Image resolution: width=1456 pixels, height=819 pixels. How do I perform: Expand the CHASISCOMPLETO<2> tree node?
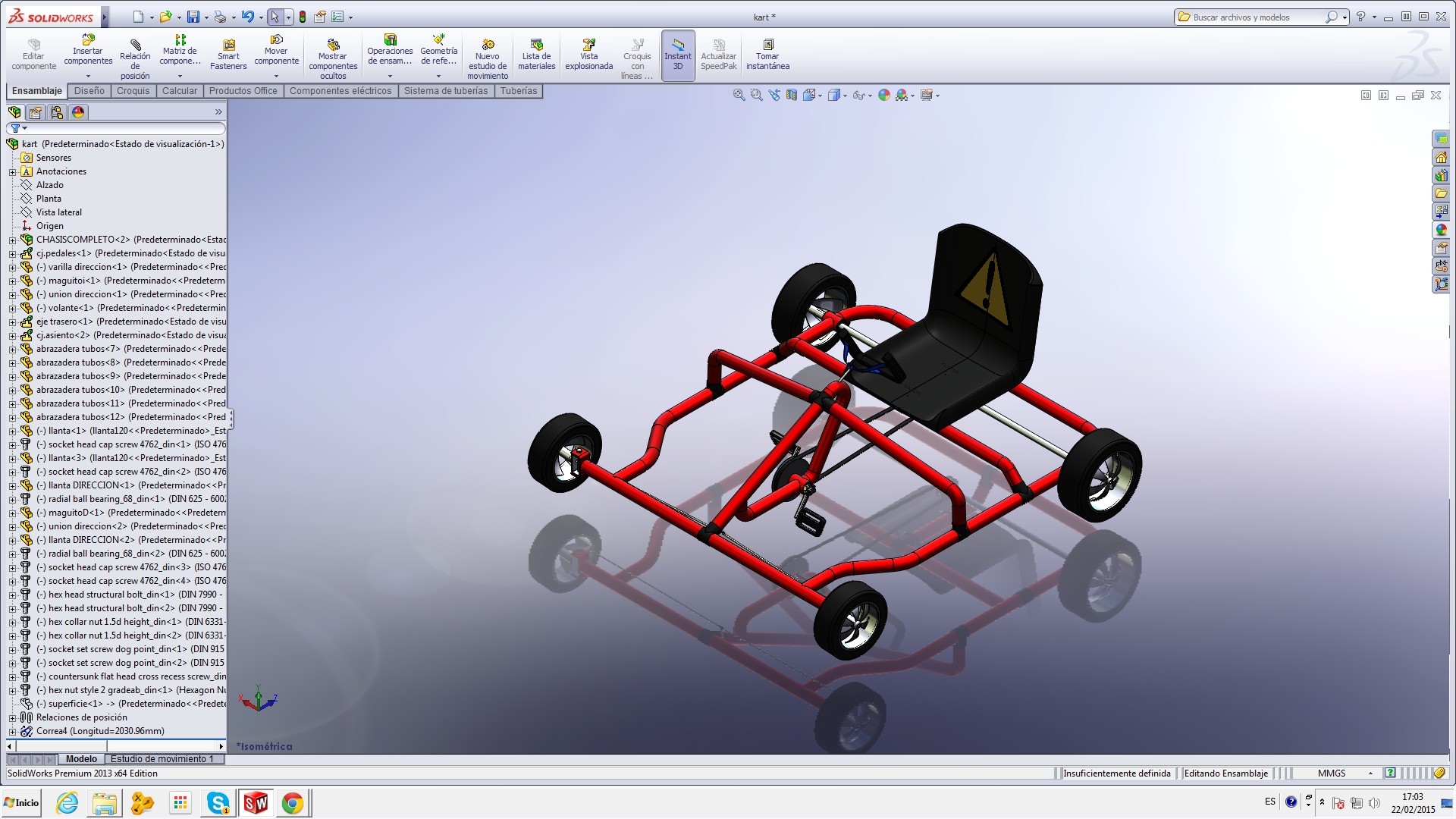click(12, 240)
